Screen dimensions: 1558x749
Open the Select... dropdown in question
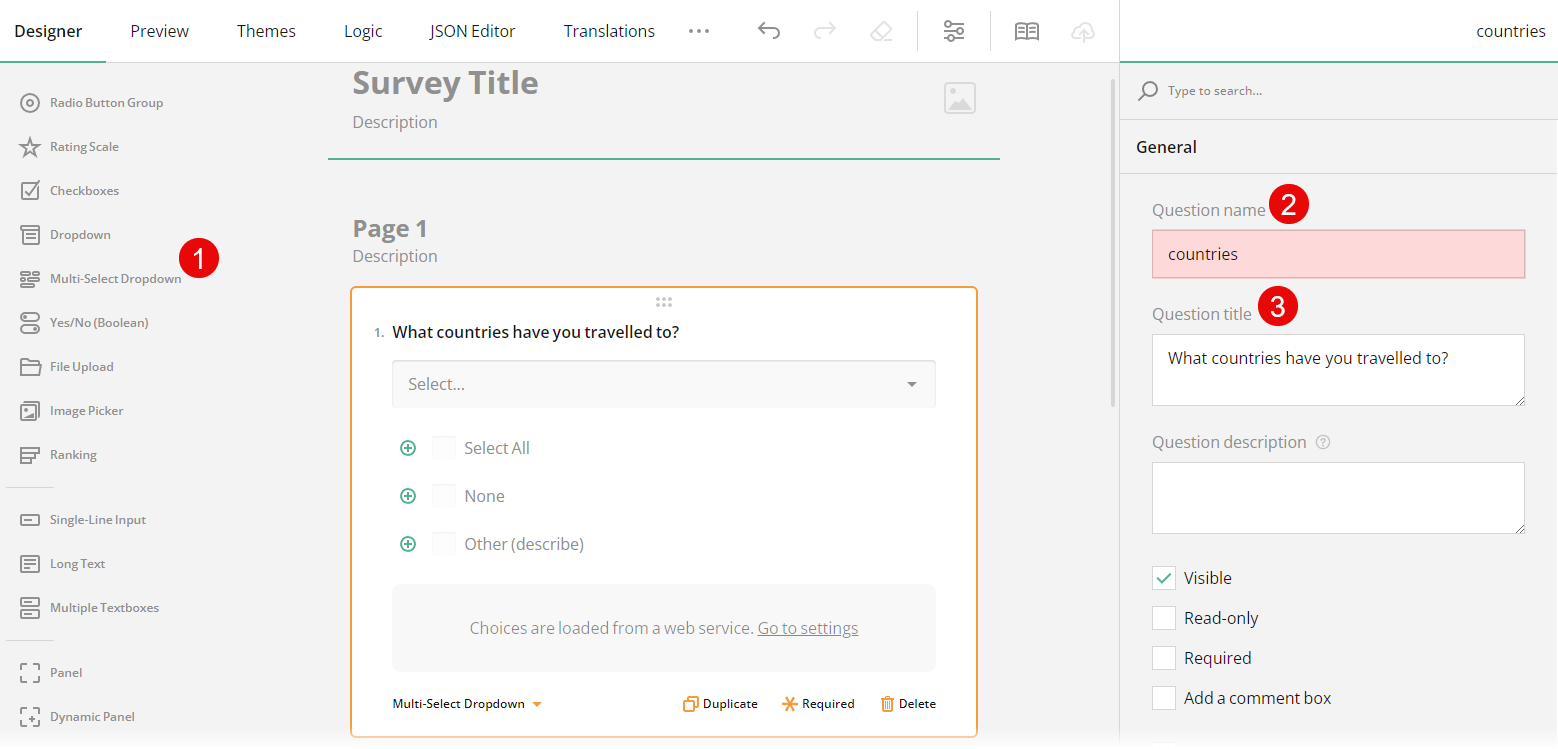[x=663, y=384]
